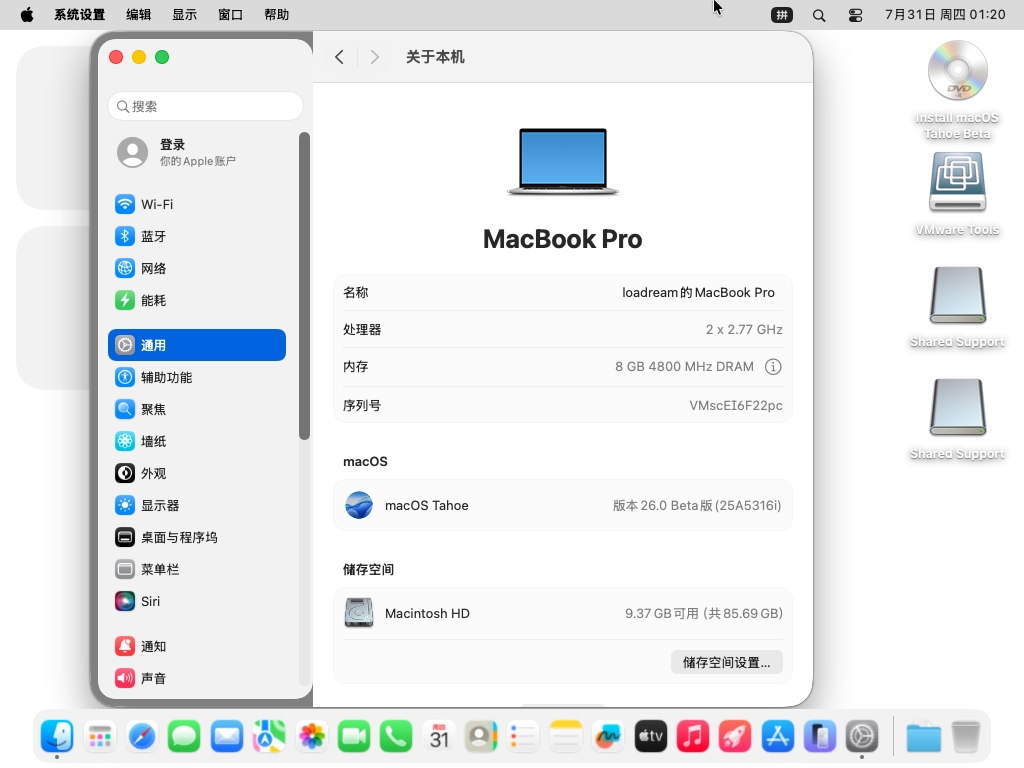Open 蓝牙 (Bluetooth) settings

(x=197, y=236)
